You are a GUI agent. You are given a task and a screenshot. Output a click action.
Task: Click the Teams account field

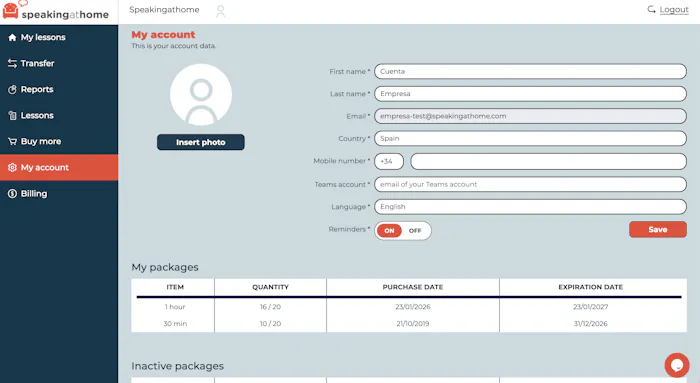[530, 184]
